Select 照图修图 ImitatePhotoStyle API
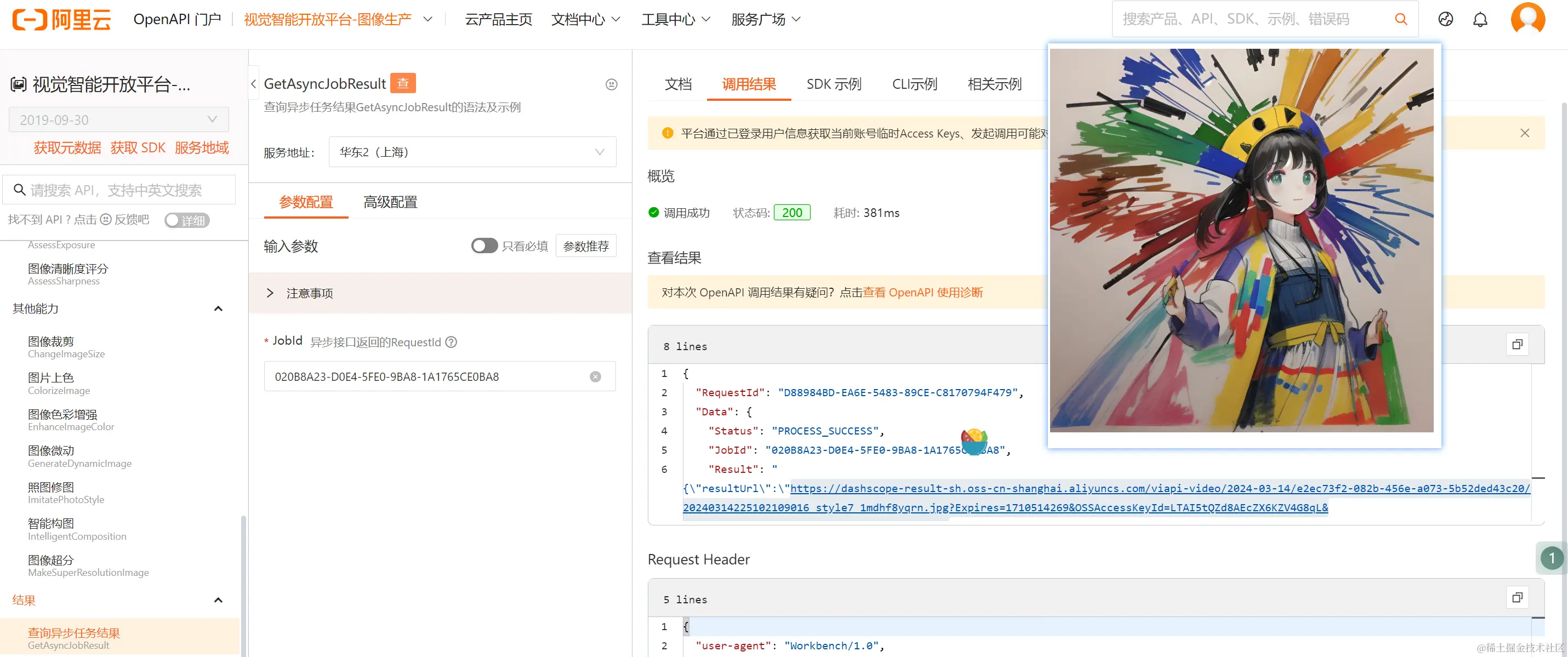This screenshot has width=1568, height=657. click(x=66, y=493)
